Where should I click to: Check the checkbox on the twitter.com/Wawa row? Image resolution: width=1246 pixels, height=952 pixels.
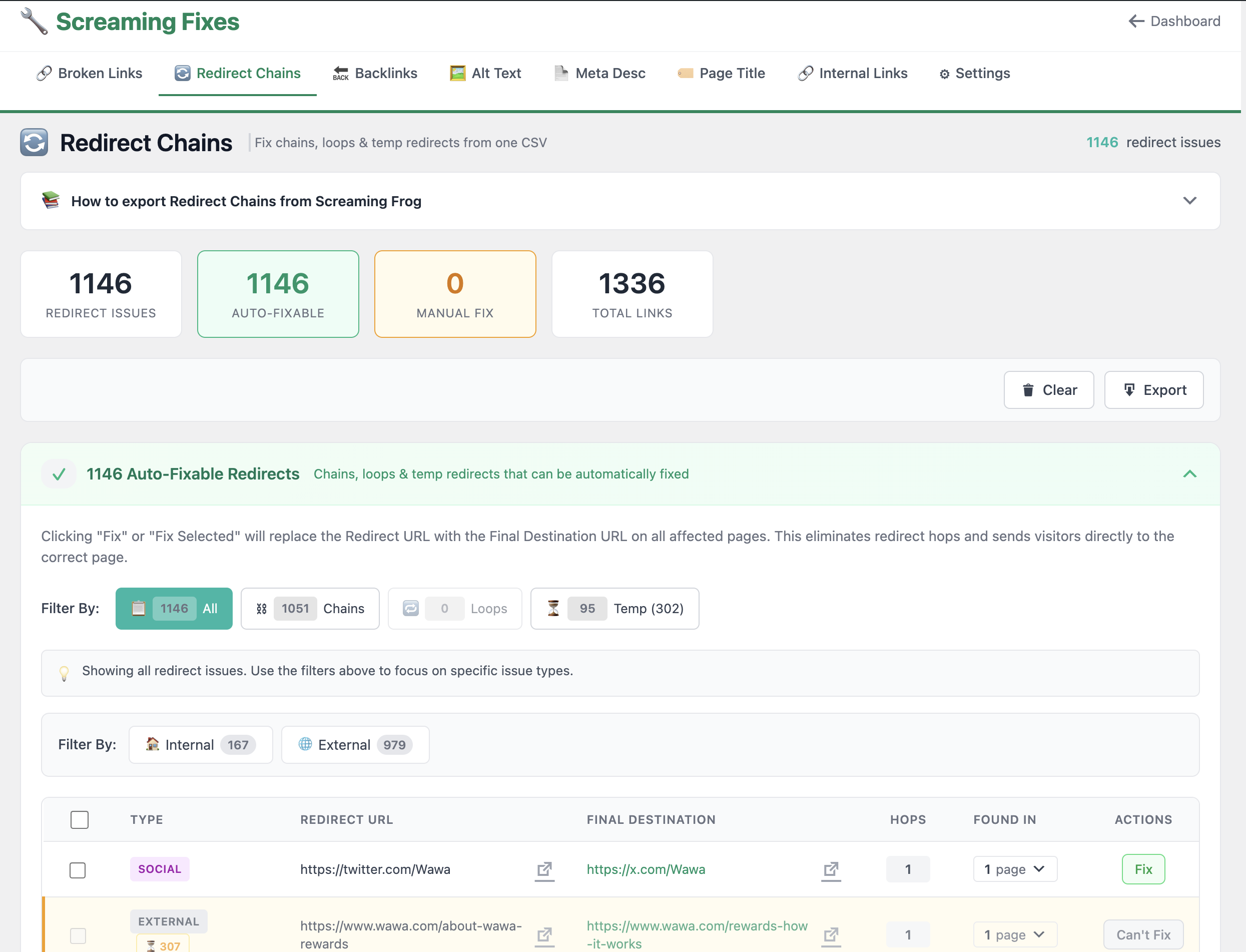pyautogui.click(x=78, y=870)
